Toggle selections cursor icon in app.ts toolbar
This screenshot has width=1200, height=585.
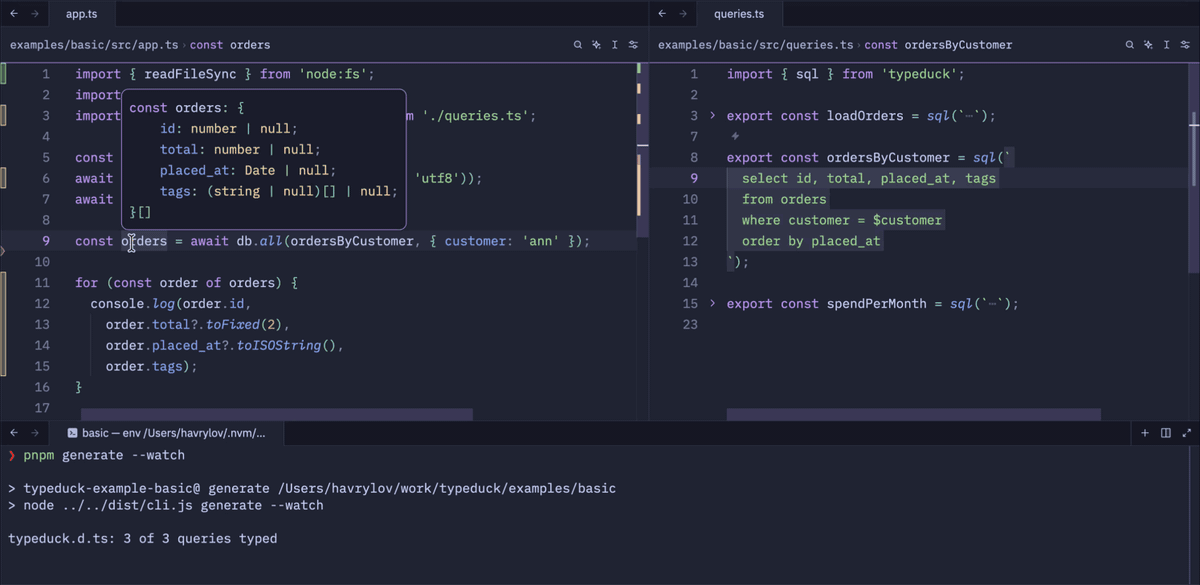[614, 45]
